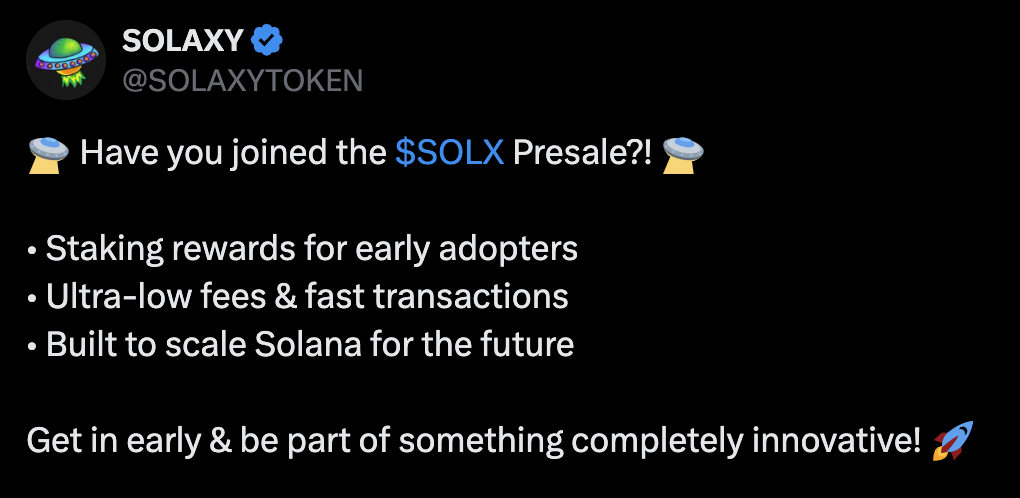Click the blue verified checkmark badge
Screen dimensions: 1020x498
267,41
